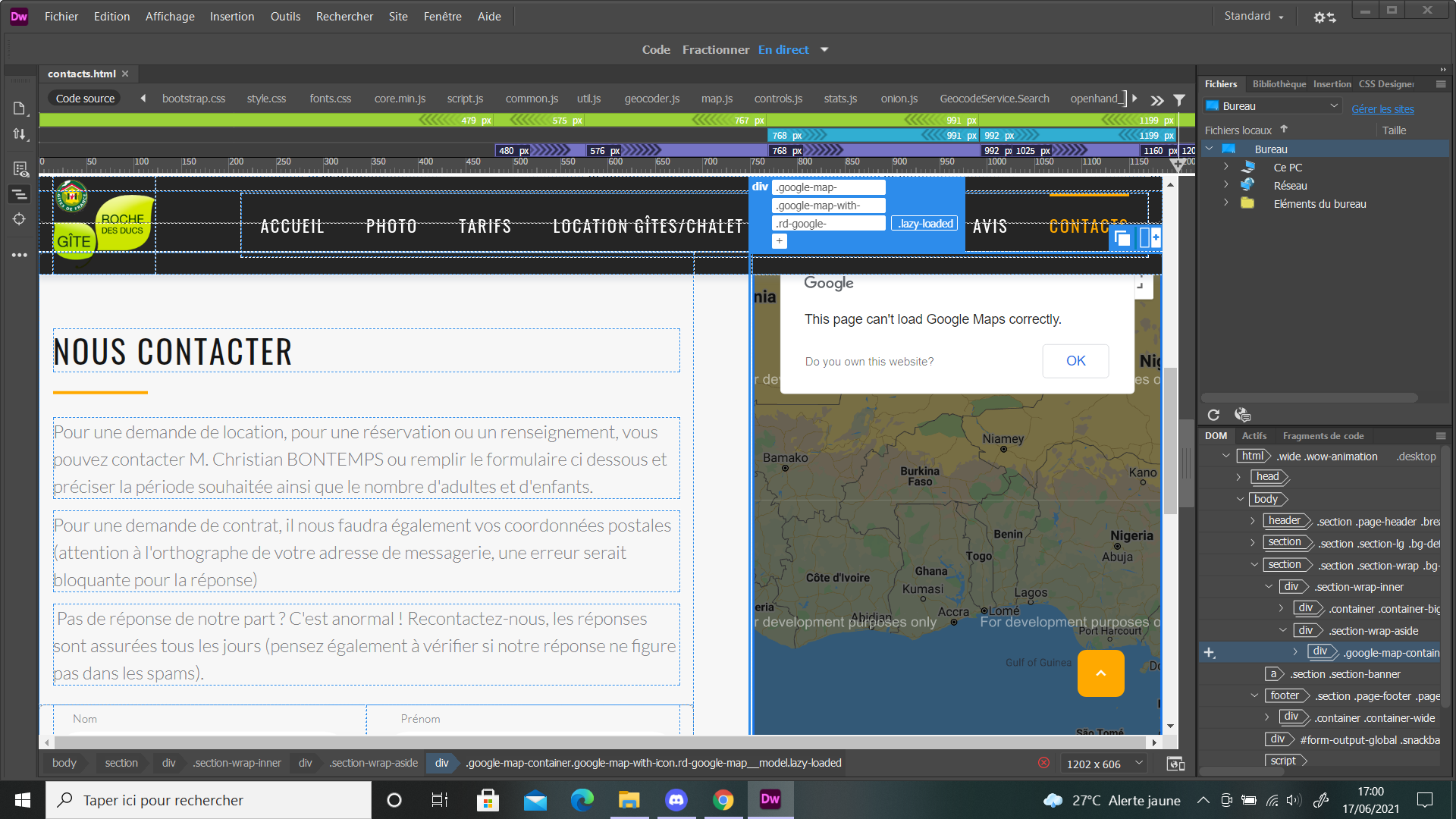
Task: Click the refresh icon in Files panel
Action: 1213,415
